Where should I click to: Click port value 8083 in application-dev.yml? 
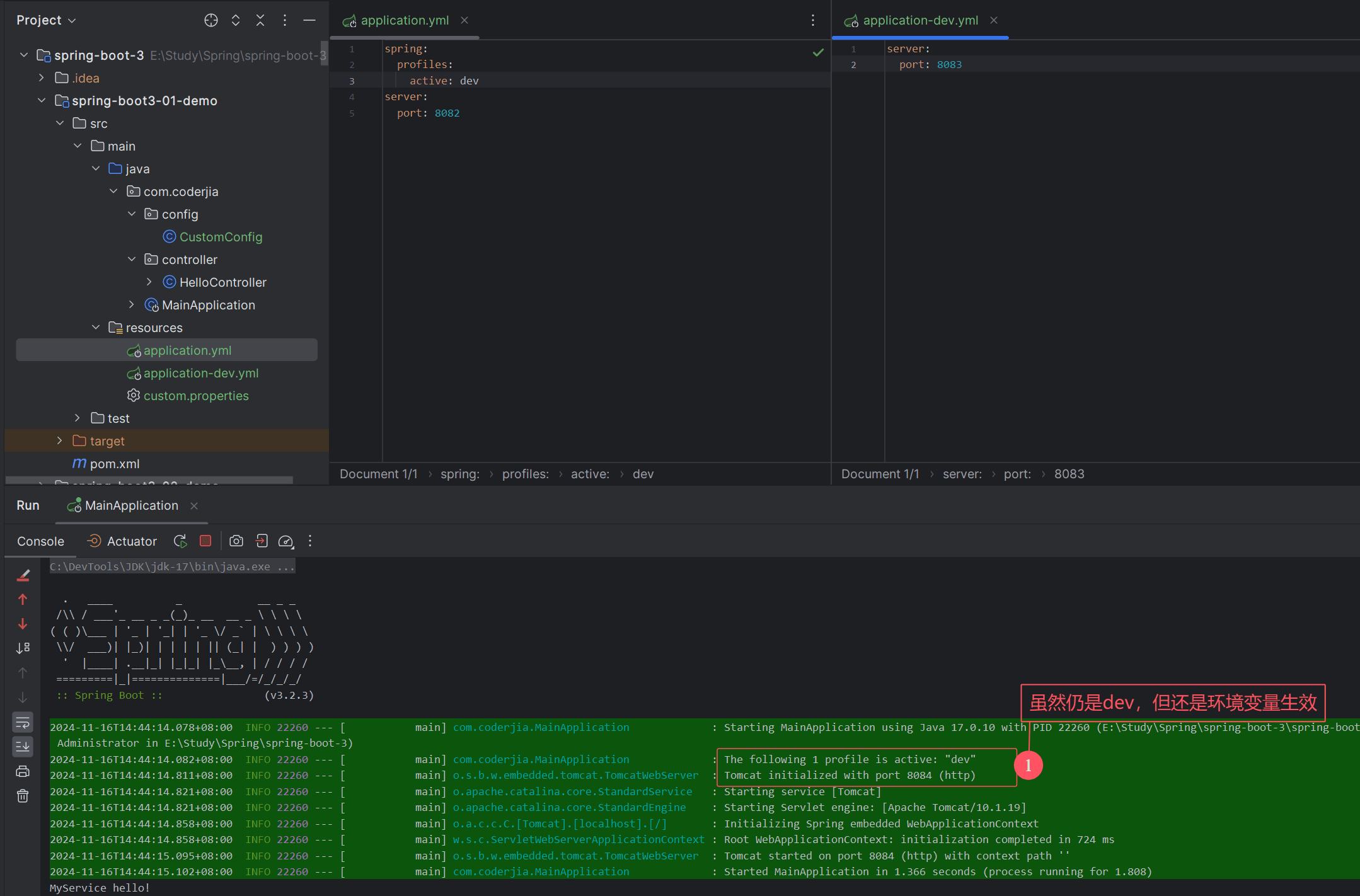click(x=949, y=64)
